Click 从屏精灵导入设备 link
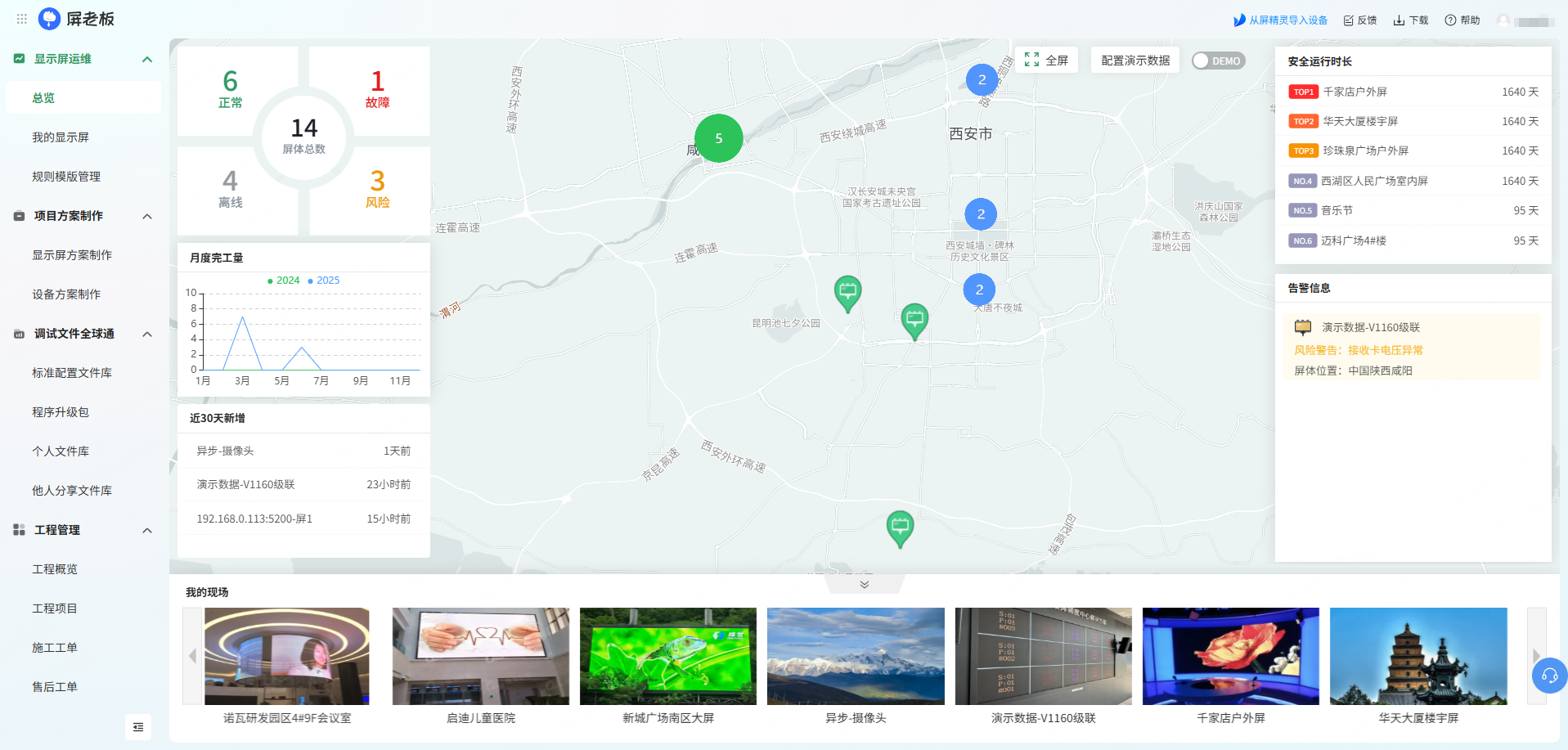 (1287, 20)
